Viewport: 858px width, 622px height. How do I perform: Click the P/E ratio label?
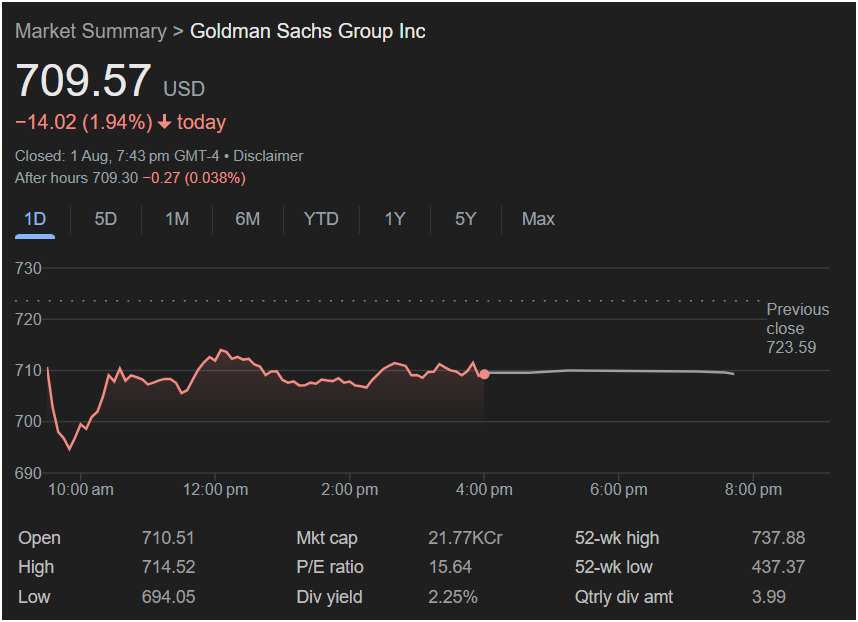330,567
